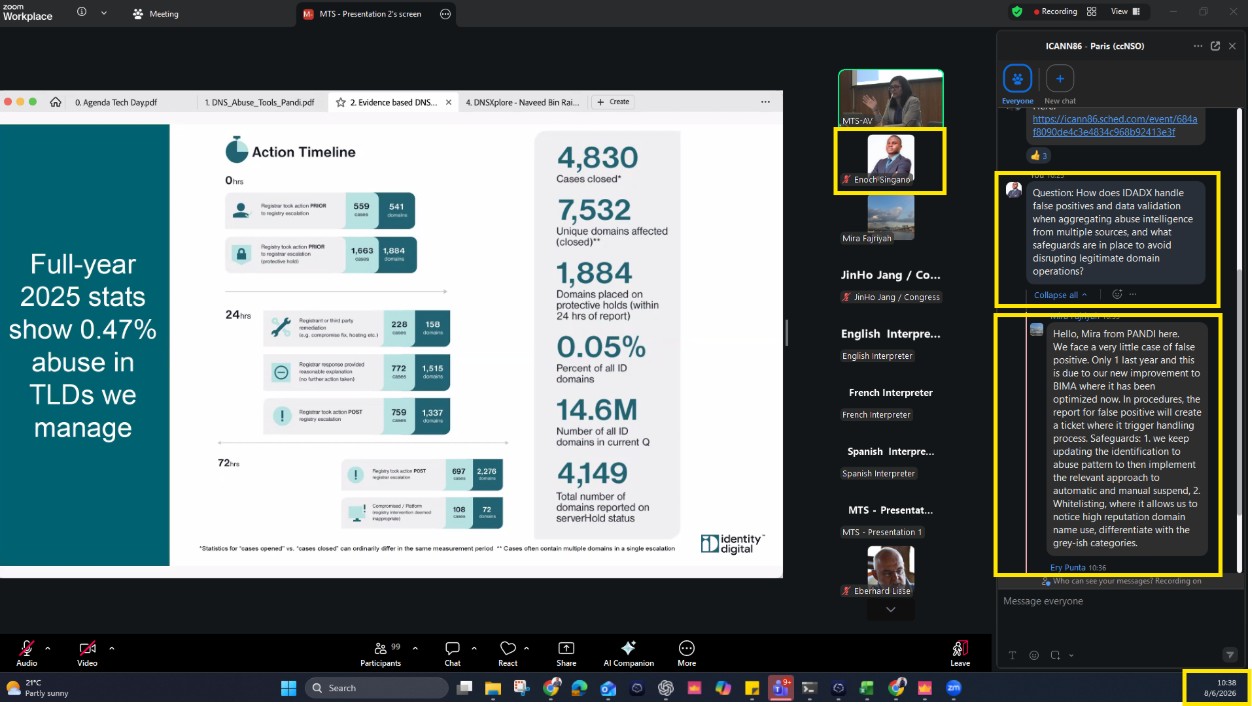Expand the caret beside Participants

click(415, 648)
